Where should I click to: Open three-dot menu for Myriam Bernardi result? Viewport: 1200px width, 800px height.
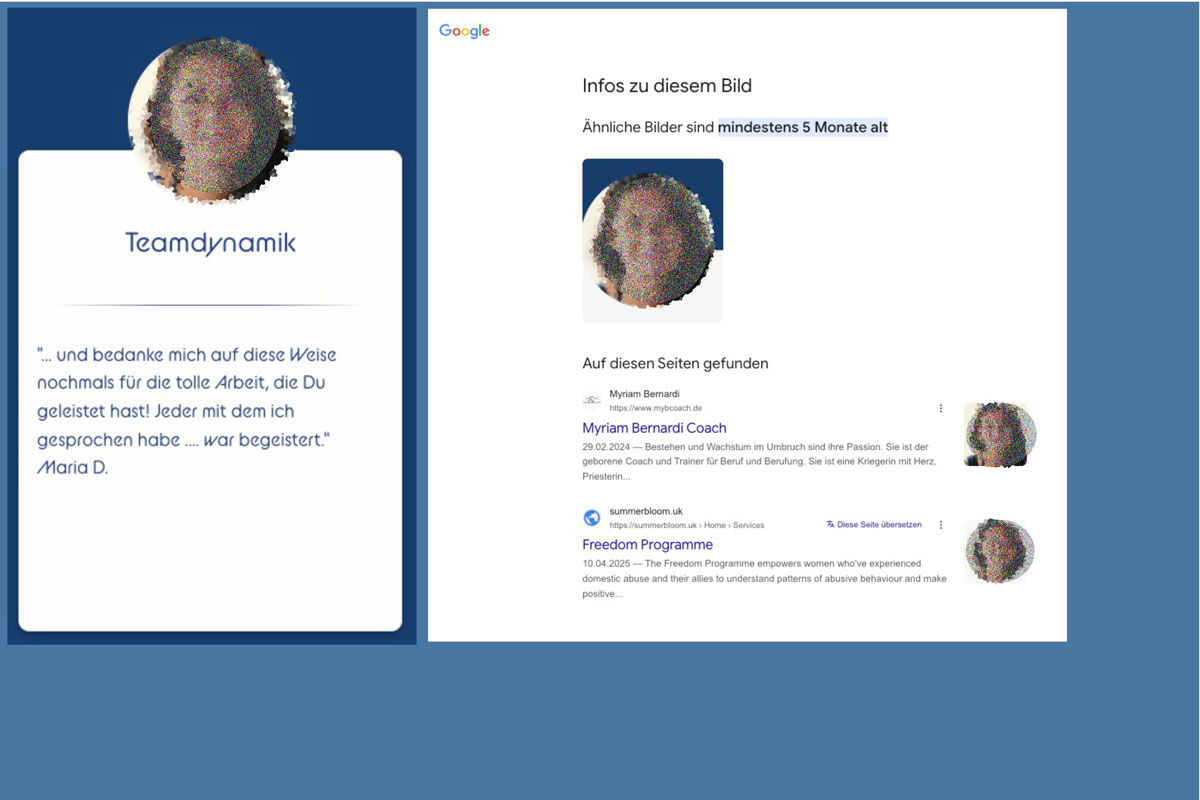coord(941,408)
